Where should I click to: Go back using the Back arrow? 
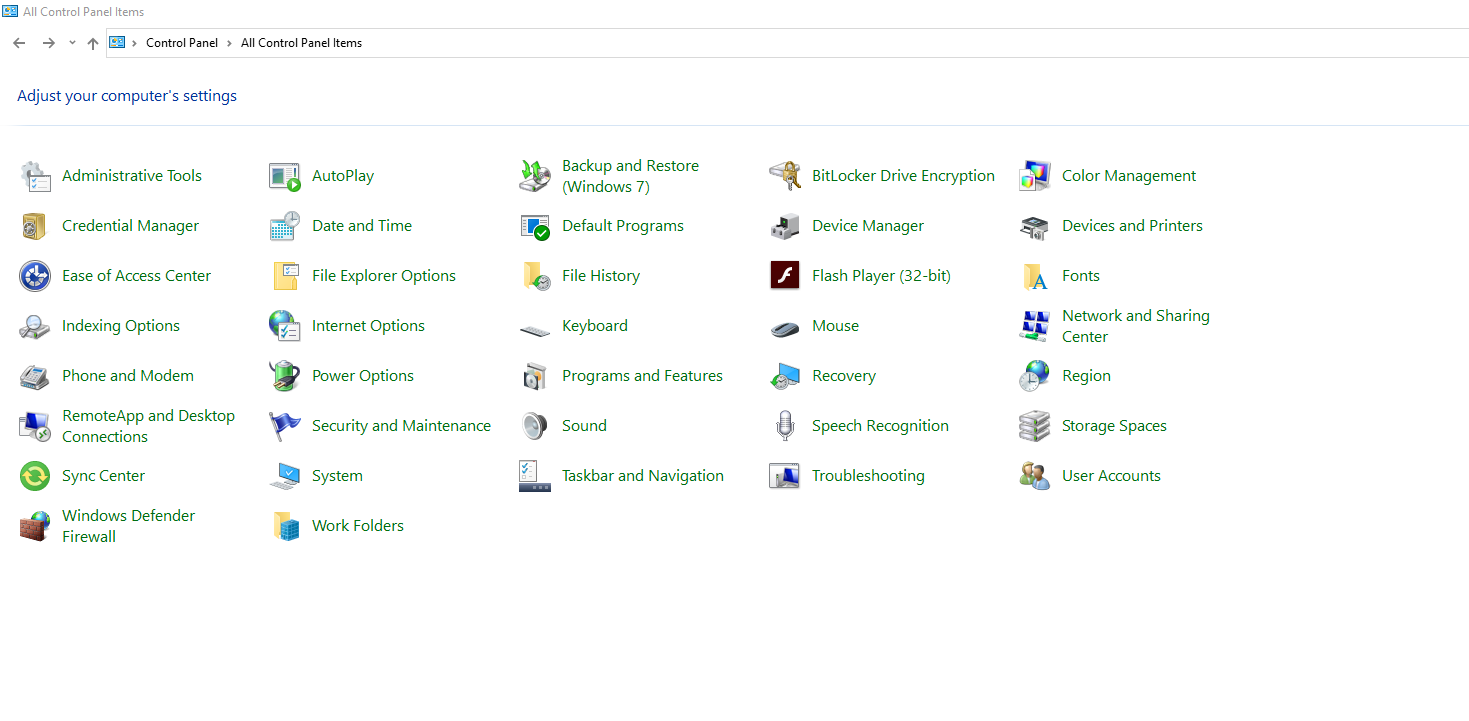[x=19, y=43]
